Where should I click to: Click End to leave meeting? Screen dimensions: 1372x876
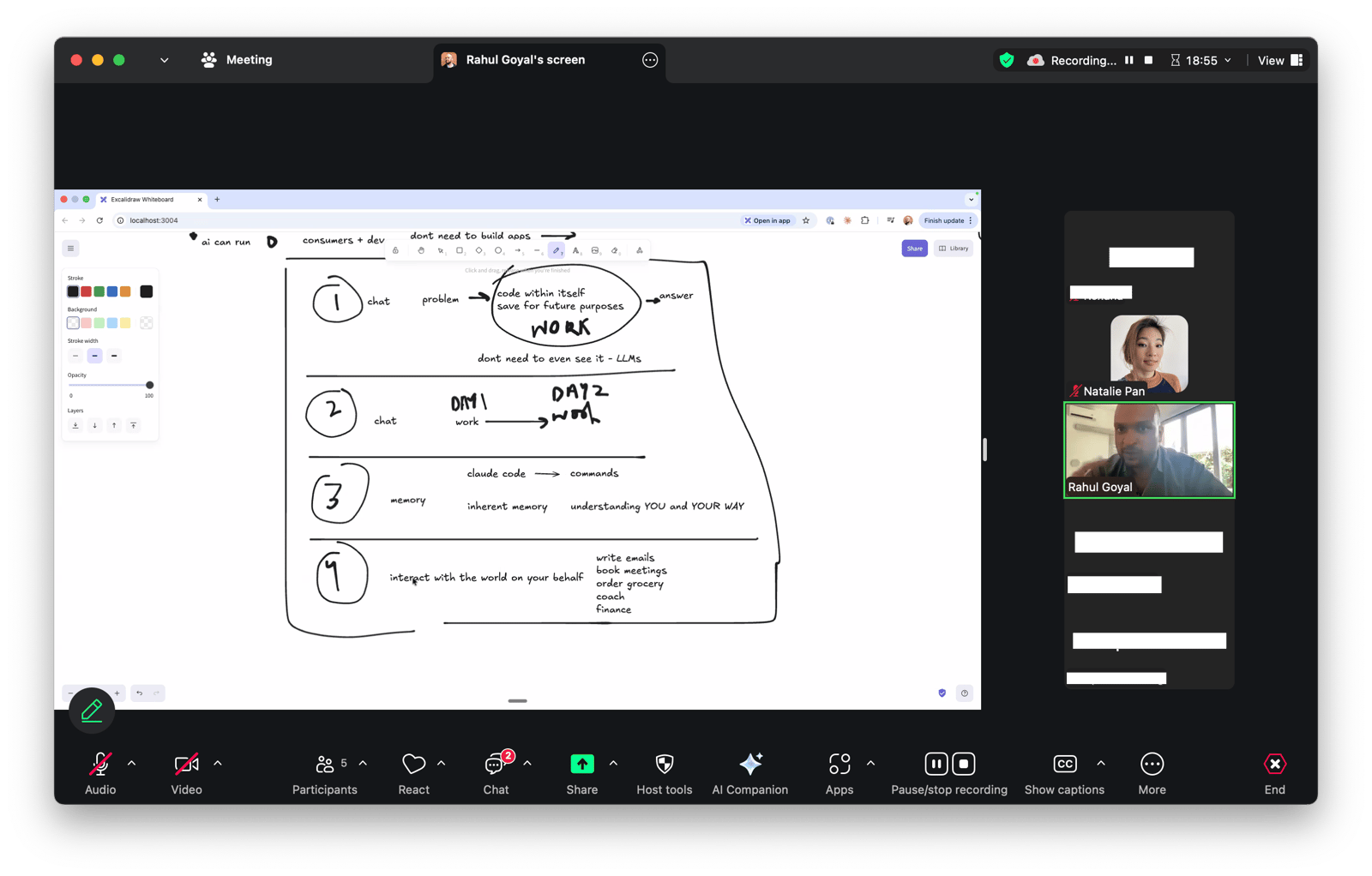[x=1274, y=764]
